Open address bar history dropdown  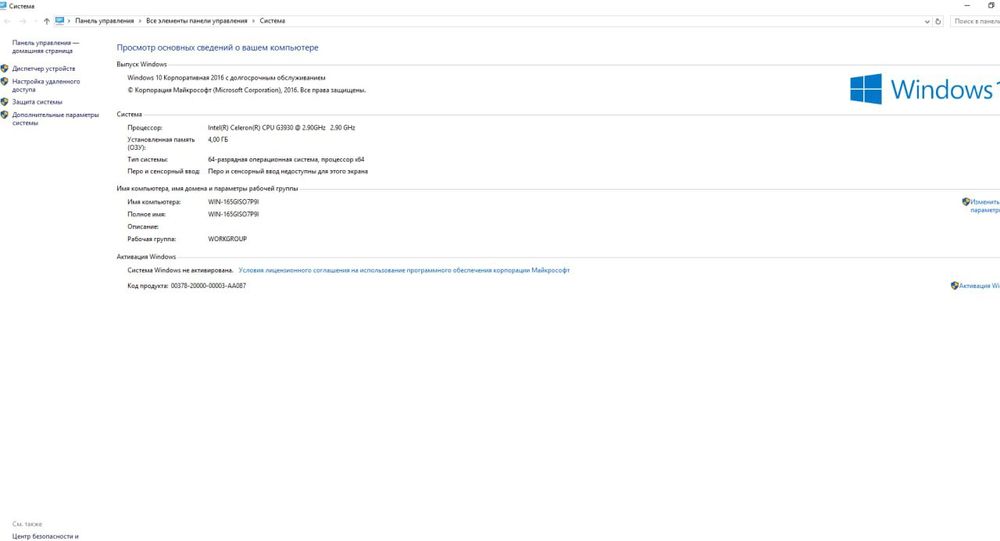(x=927, y=22)
